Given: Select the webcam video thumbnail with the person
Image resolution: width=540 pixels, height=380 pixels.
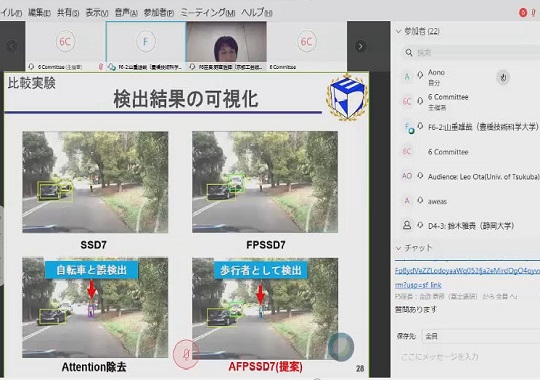Looking at the screenshot, I should click(226, 42).
